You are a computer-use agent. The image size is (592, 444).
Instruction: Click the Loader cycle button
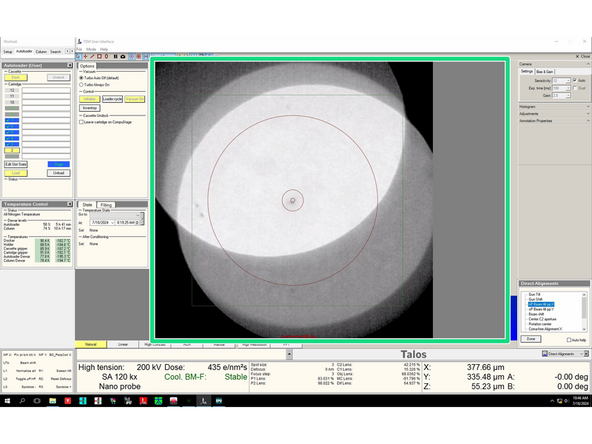[x=113, y=99]
